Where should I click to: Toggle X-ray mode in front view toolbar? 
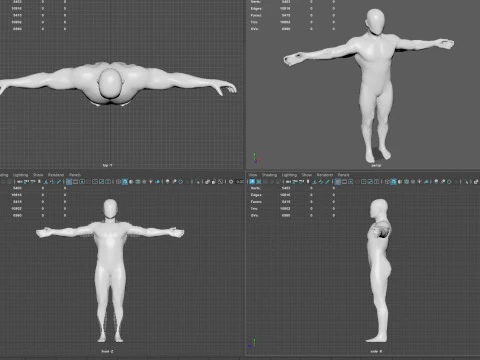[207, 182]
